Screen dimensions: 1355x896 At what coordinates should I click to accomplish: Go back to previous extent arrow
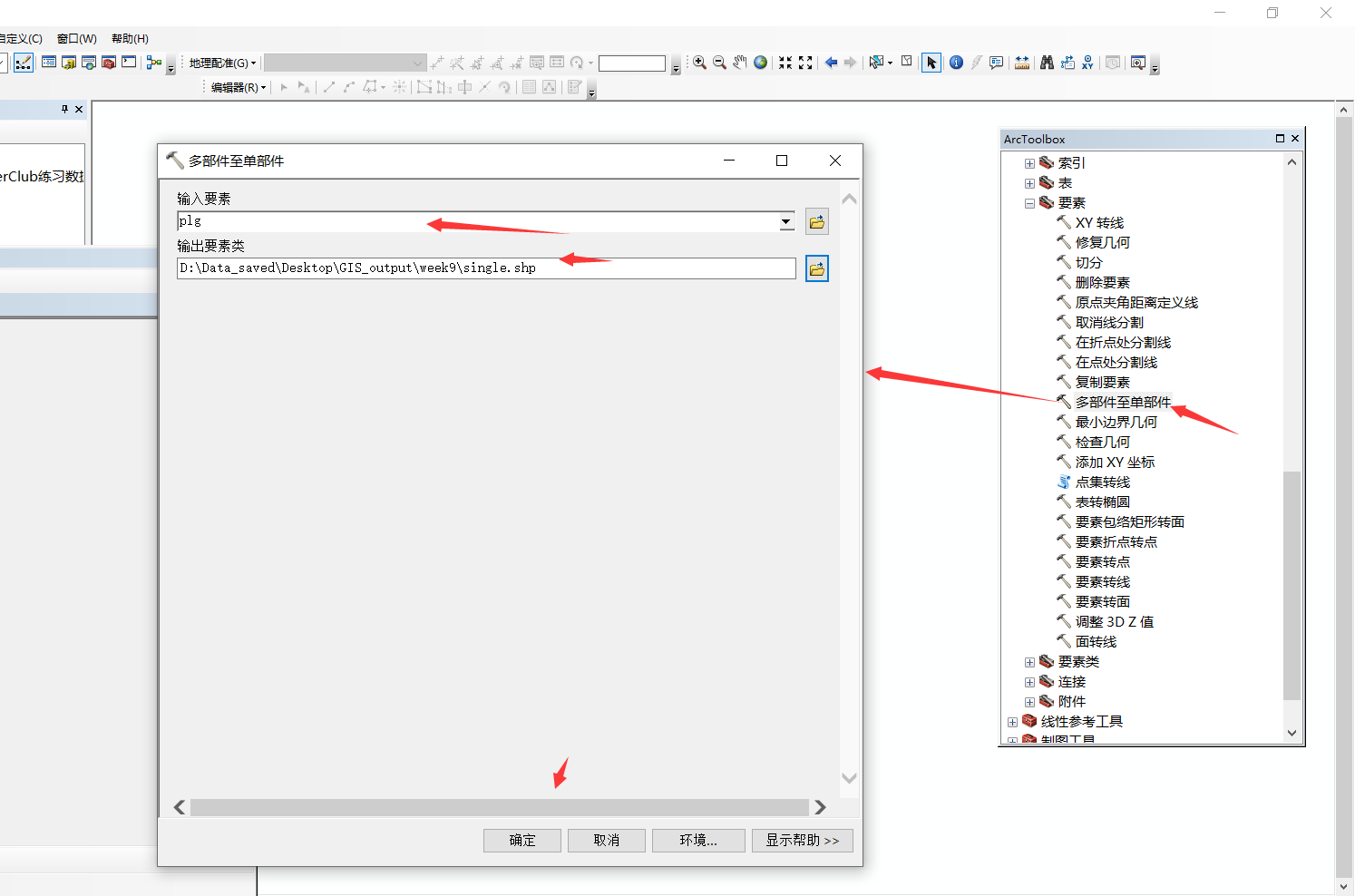(831, 63)
